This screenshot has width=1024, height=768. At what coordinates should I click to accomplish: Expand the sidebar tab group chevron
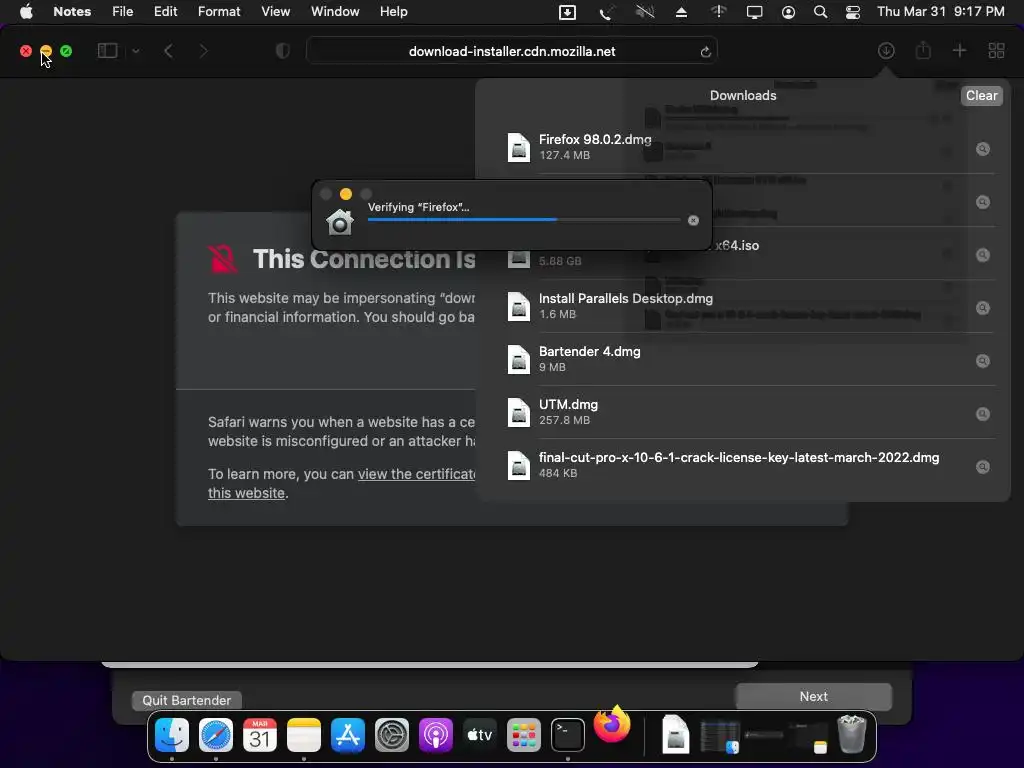[x=135, y=51]
